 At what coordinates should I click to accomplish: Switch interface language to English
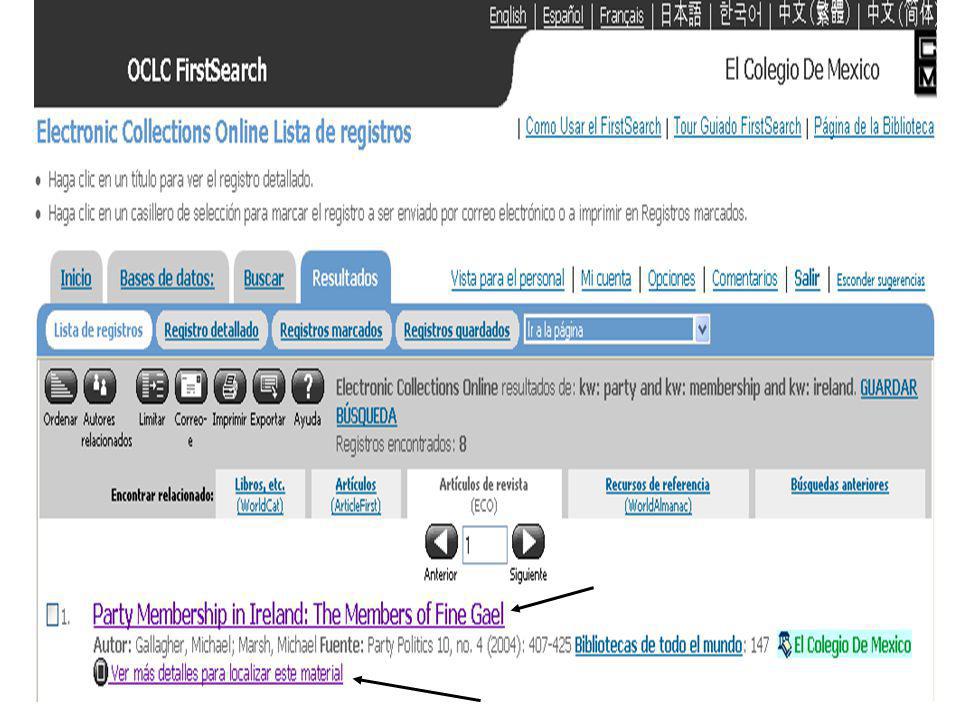click(508, 15)
